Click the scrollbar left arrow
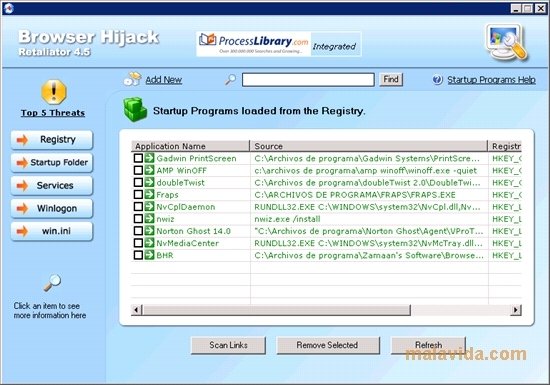Image resolution: width=550 pixels, height=385 pixels. click(x=136, y=310)
